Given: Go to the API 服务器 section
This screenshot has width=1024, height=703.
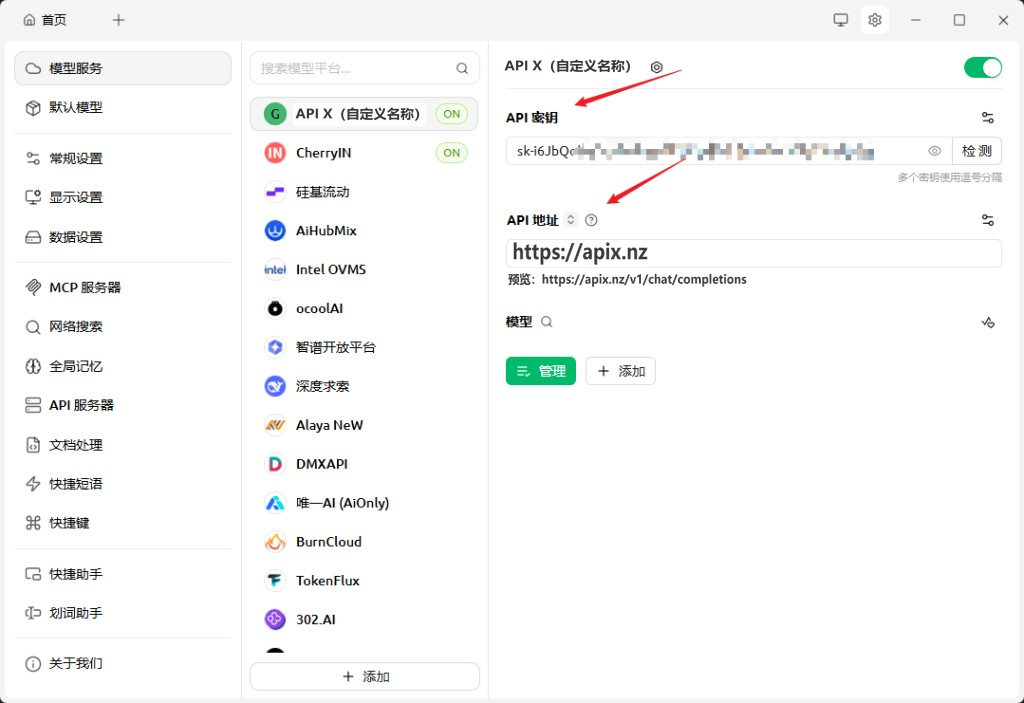Looking at the screenshot, I should tap(123, 405).
